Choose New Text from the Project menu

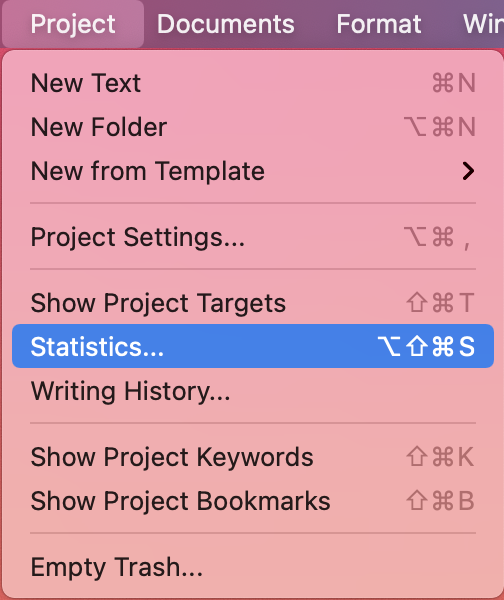pyautogui.click(x=253, y=83)
